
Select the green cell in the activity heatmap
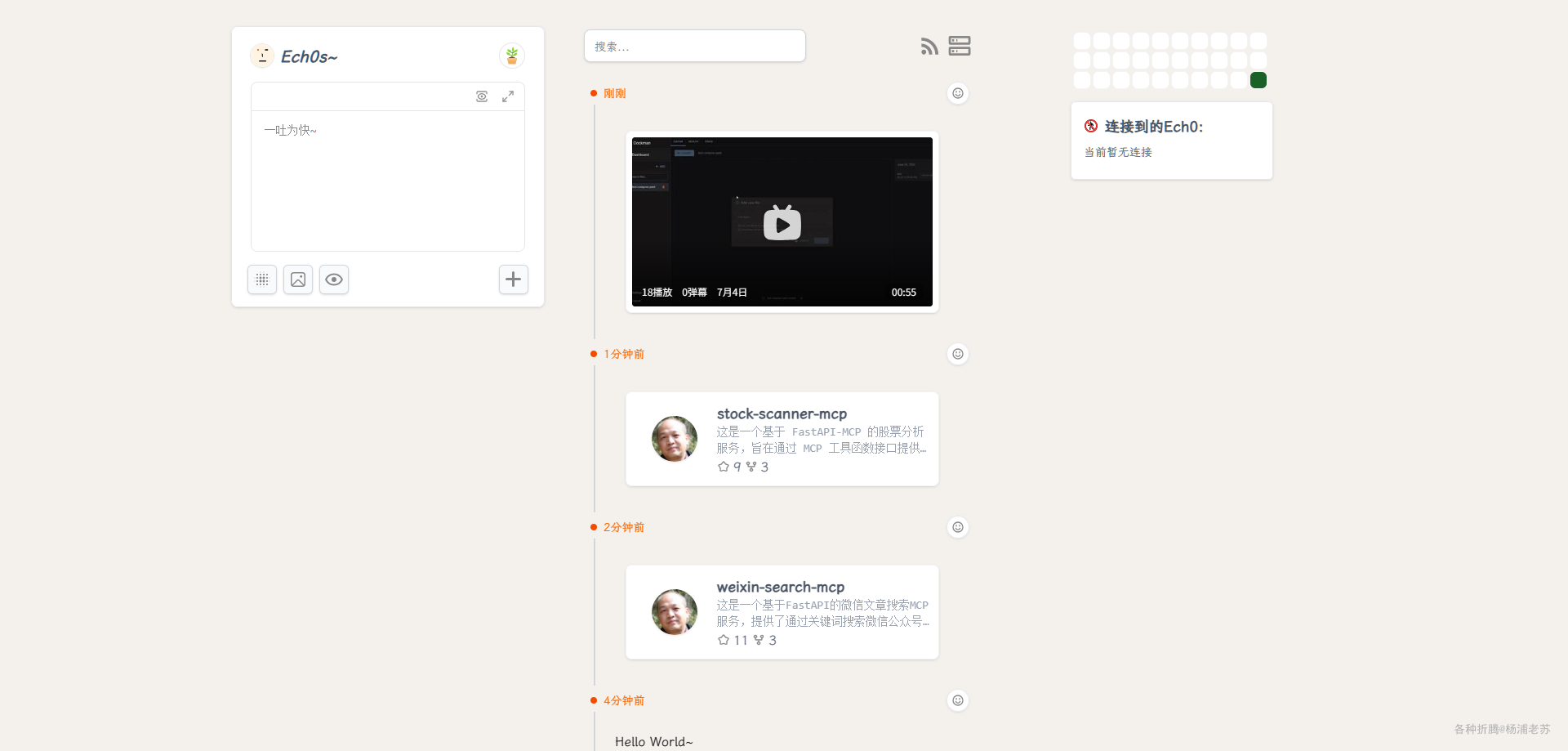click(1258, 80)
